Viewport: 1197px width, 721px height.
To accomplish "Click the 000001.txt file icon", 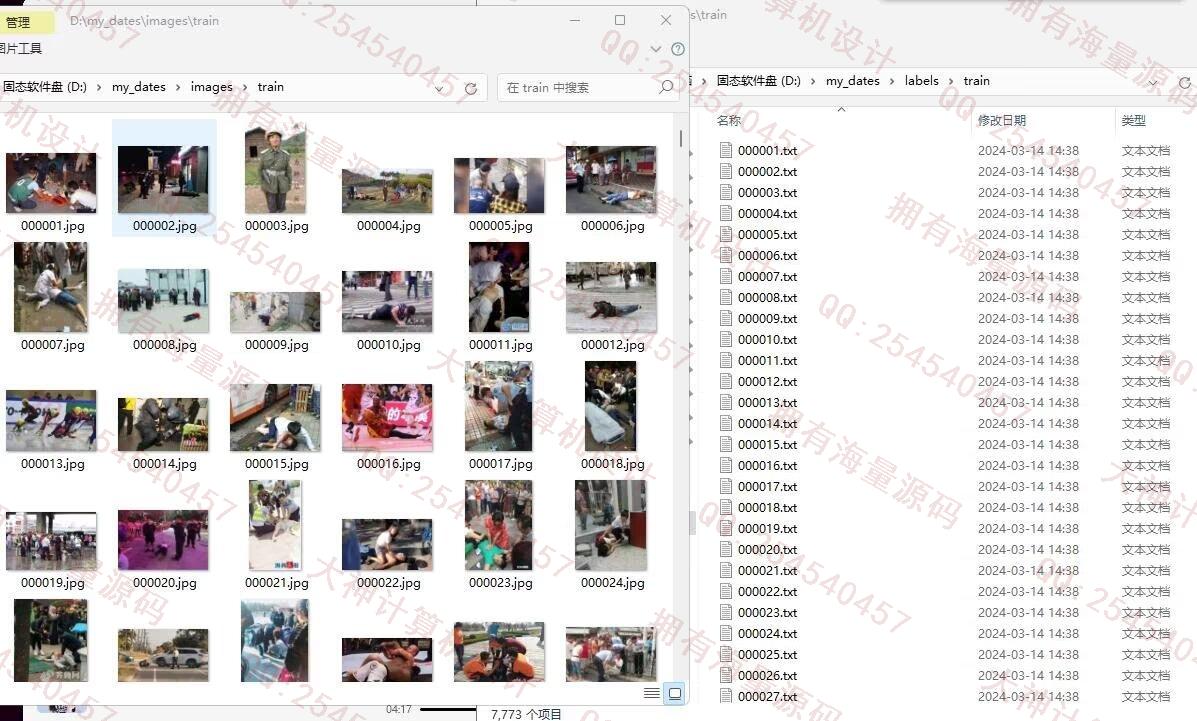I will [726, 151].
